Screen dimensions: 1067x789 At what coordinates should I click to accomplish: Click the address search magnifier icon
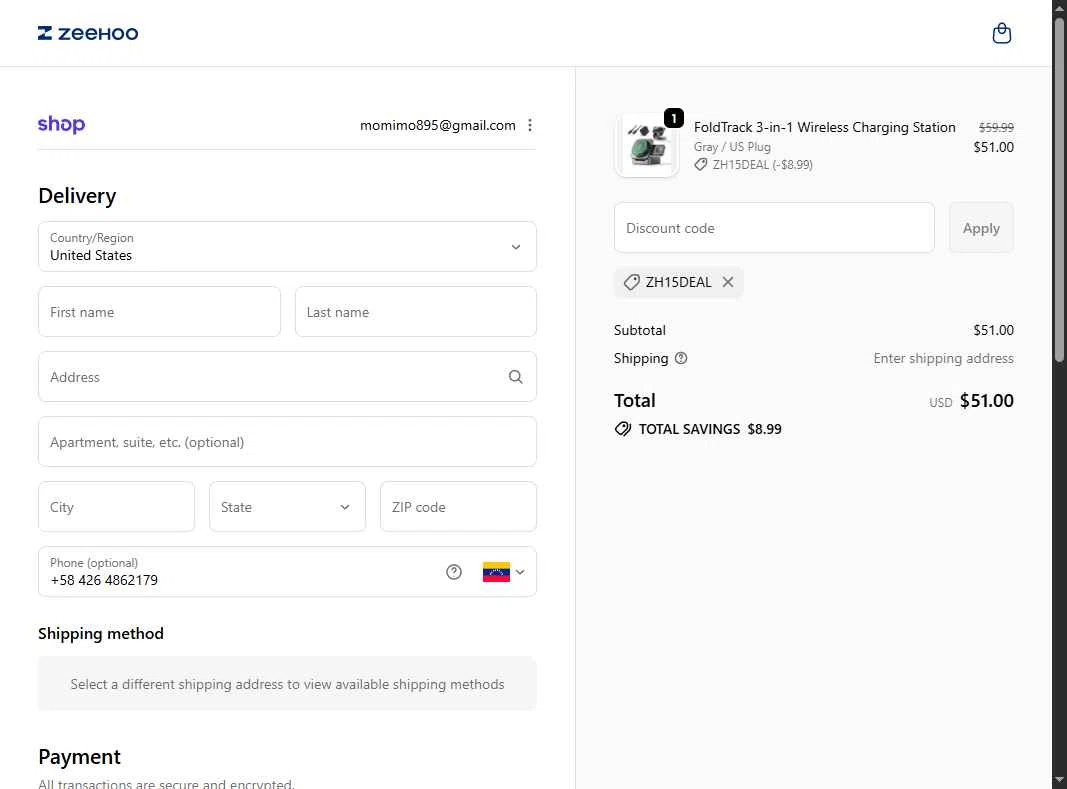[516, 376]
